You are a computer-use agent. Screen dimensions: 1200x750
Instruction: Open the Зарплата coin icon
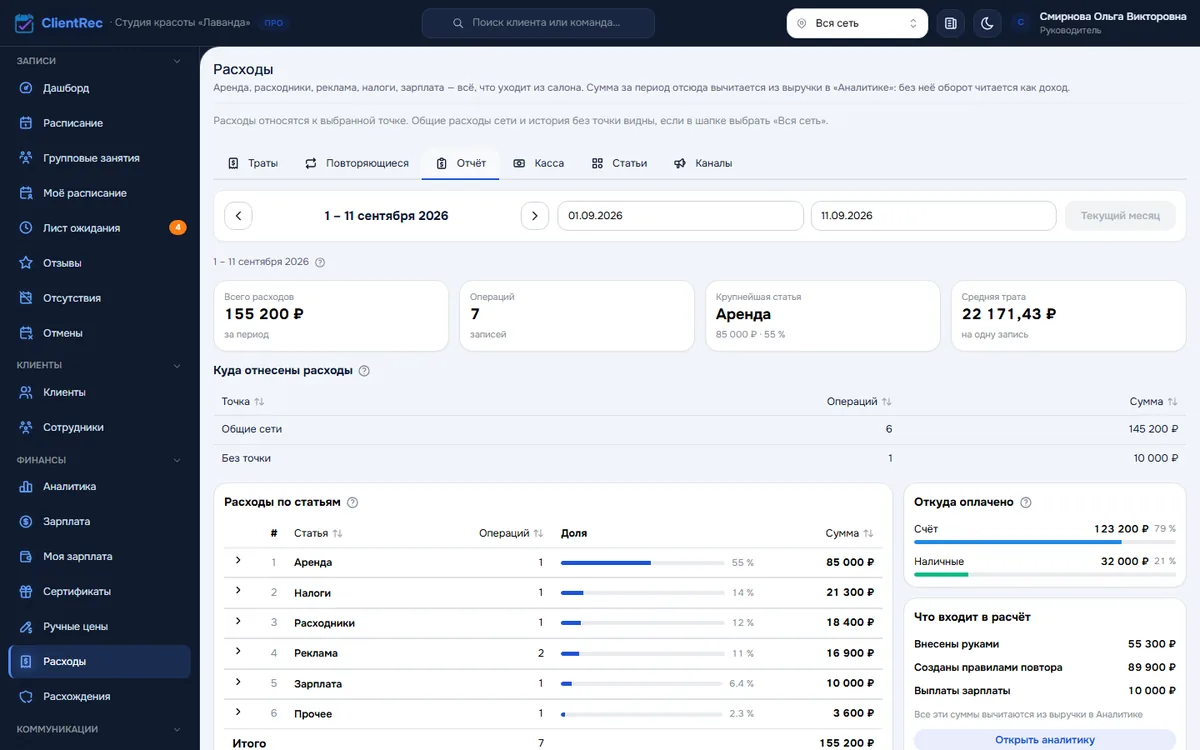coord(26,522)
